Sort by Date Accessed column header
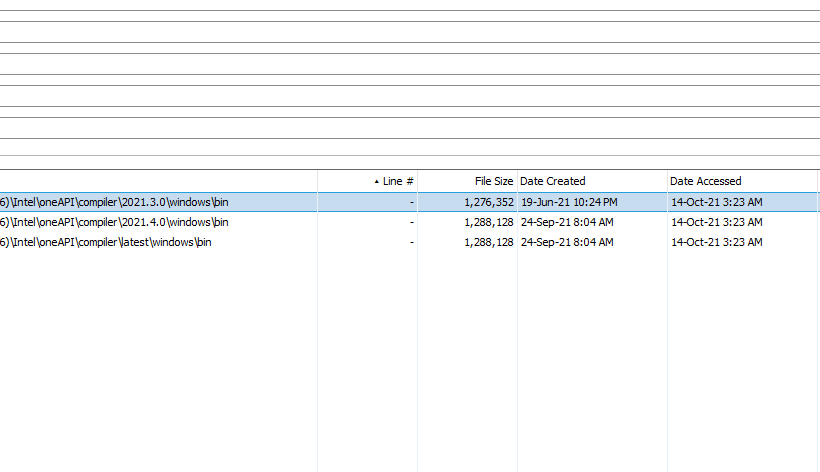 tap(706, 181)
